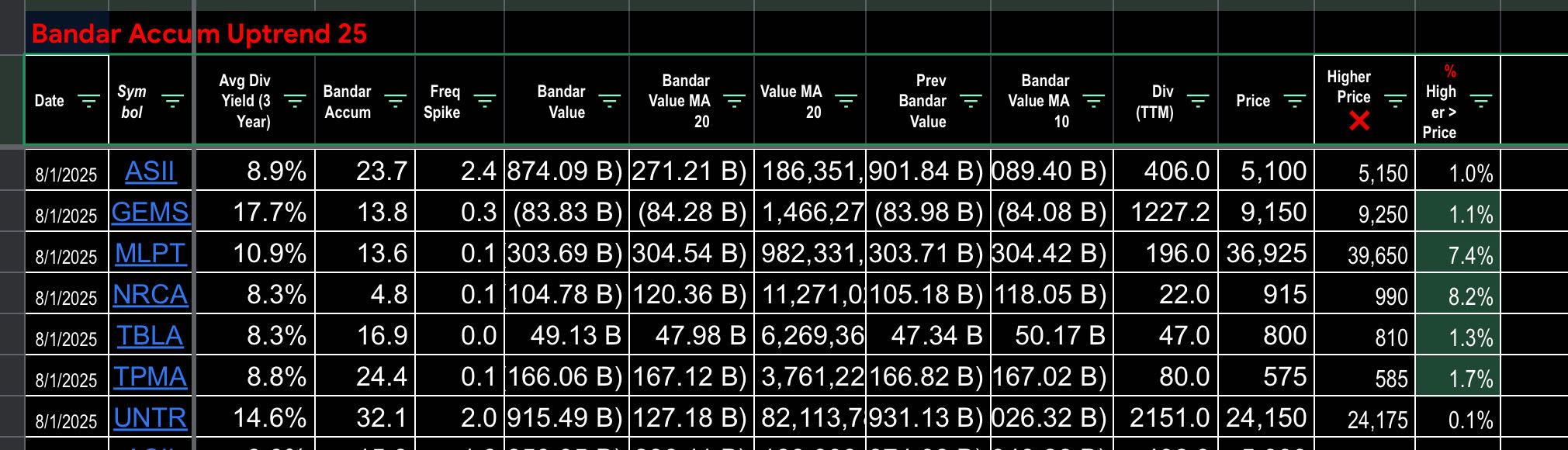Select NRCA Bandar Value MA 20 cell
Image resolution: width=1568 pixels, height=450 pixels.
691,294
